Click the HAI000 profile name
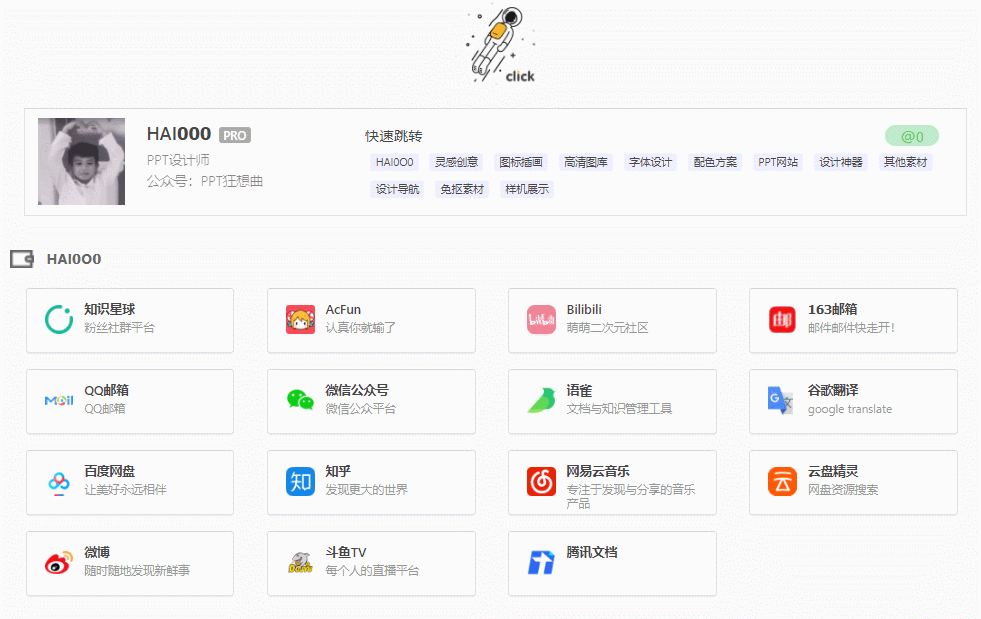This screenshot has width=981, height=619. tap(179, 134)
